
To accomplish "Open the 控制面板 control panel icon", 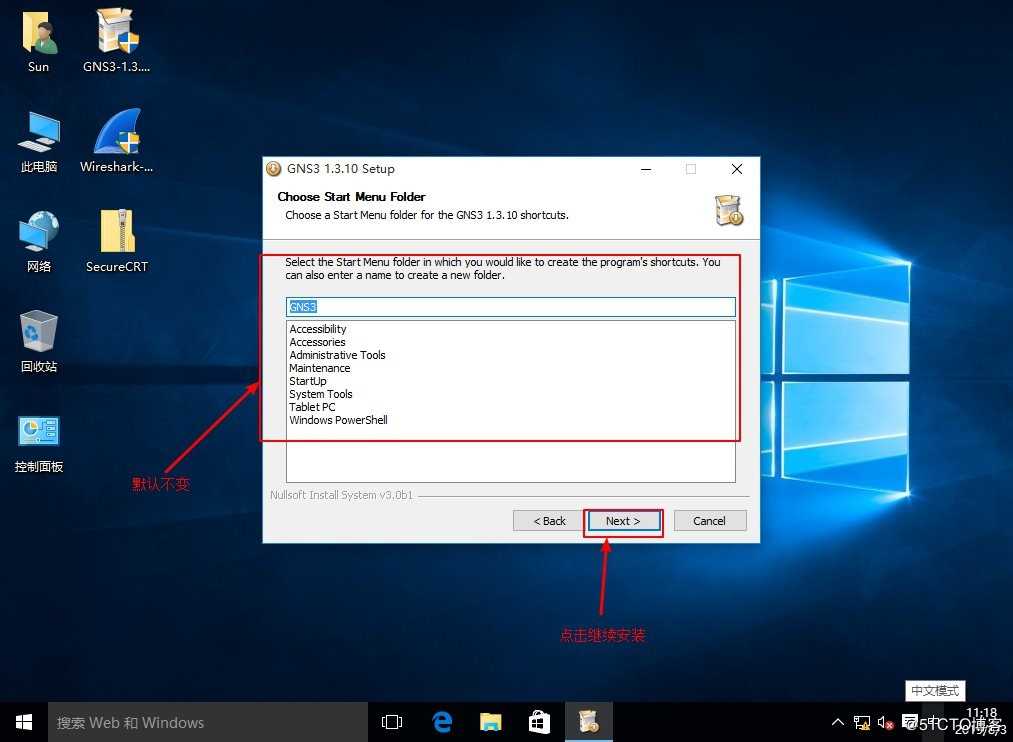I will (x=39, y=443).
